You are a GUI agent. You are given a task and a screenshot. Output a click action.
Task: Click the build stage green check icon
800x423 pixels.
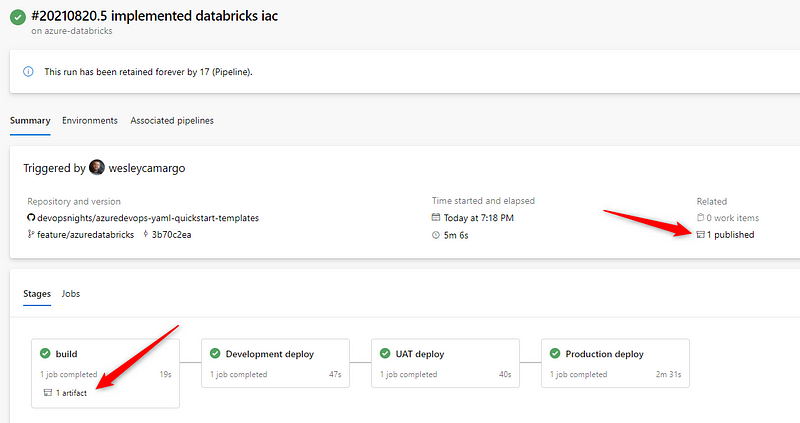pyautogui.click(x=44, y=354)
